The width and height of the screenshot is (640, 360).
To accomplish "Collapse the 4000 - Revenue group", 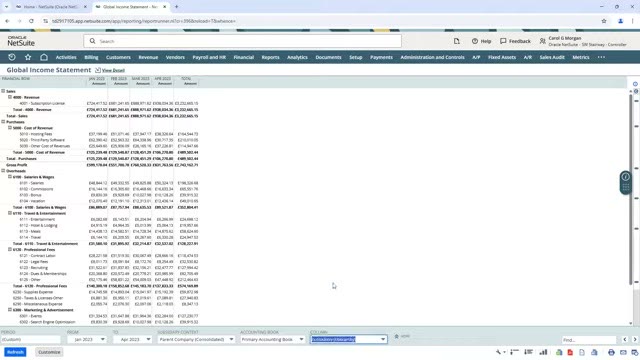I will click(x=10, y=97).
